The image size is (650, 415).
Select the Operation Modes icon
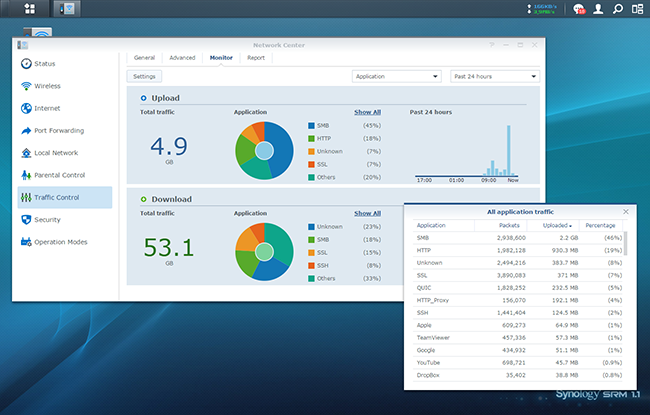(25, 241)
